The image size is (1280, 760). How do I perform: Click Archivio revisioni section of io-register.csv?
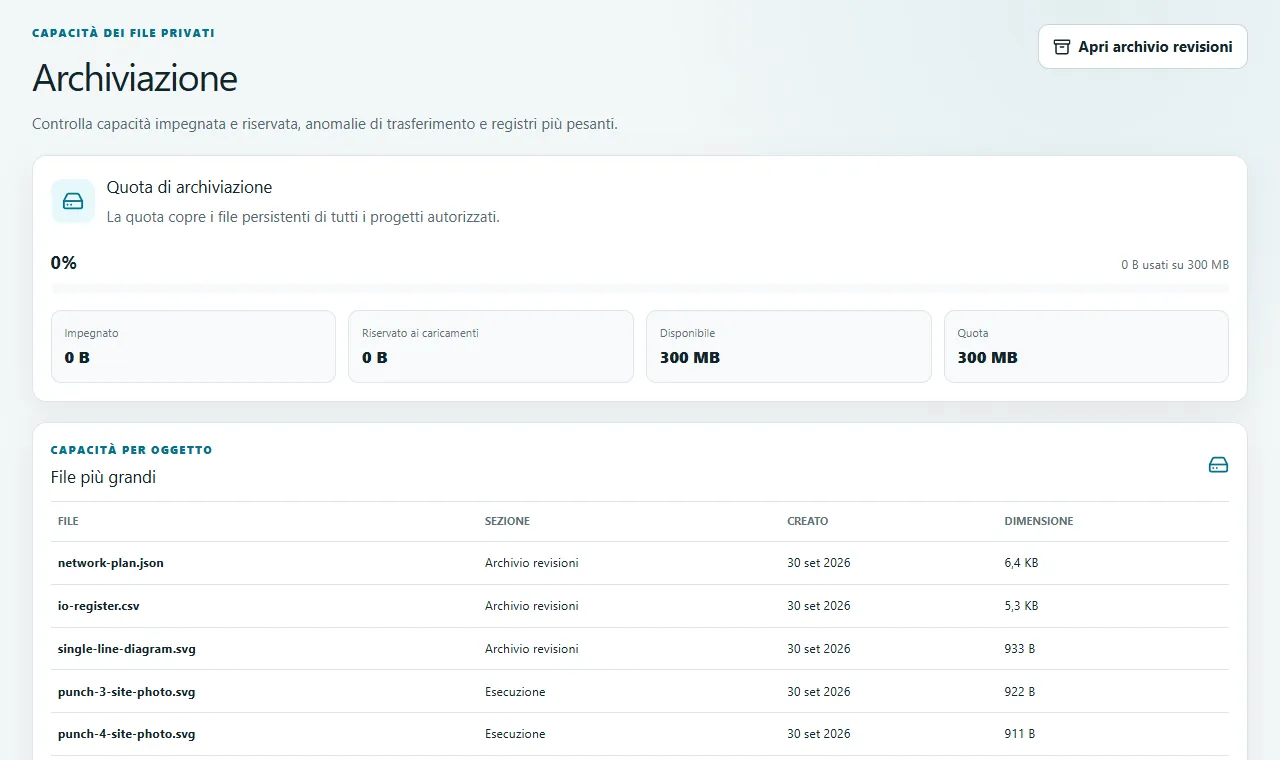pyautogui.click(x=532, y=606)
